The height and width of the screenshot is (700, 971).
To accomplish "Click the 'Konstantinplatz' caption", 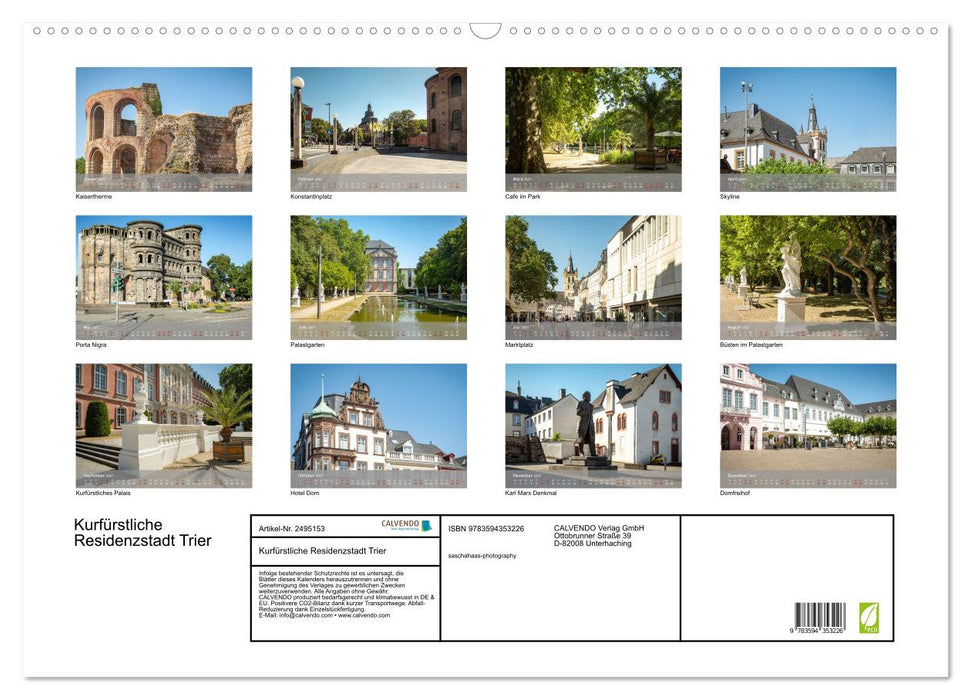I will coord(311,196).
